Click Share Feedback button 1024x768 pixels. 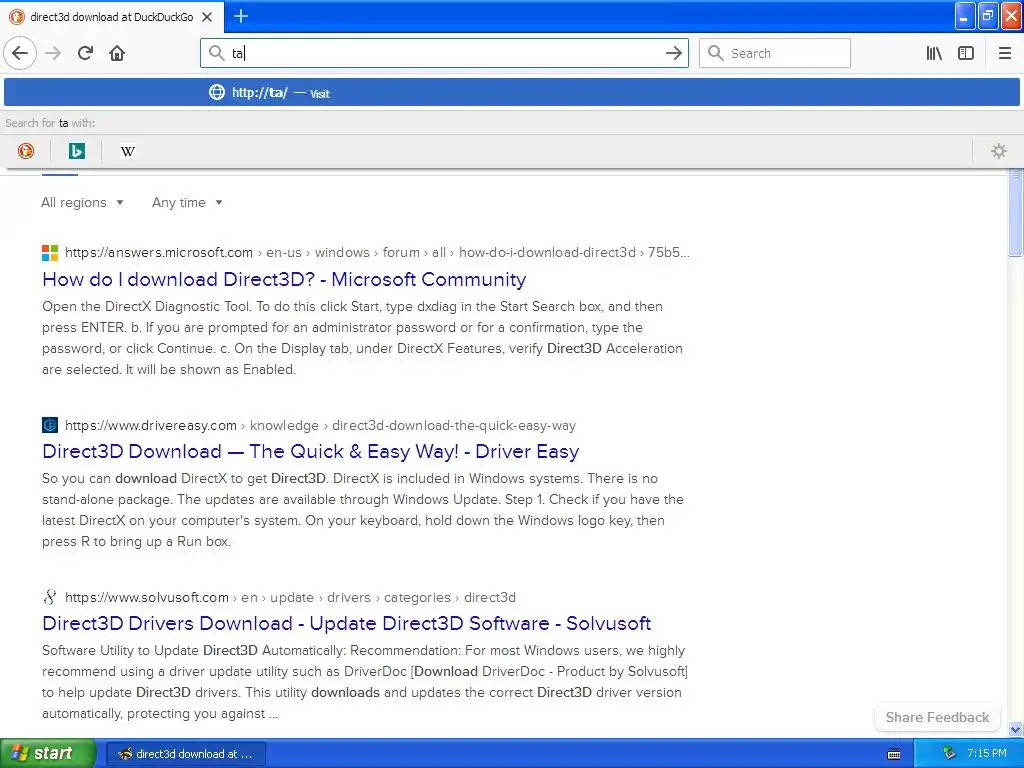click(x=937, y=717)
